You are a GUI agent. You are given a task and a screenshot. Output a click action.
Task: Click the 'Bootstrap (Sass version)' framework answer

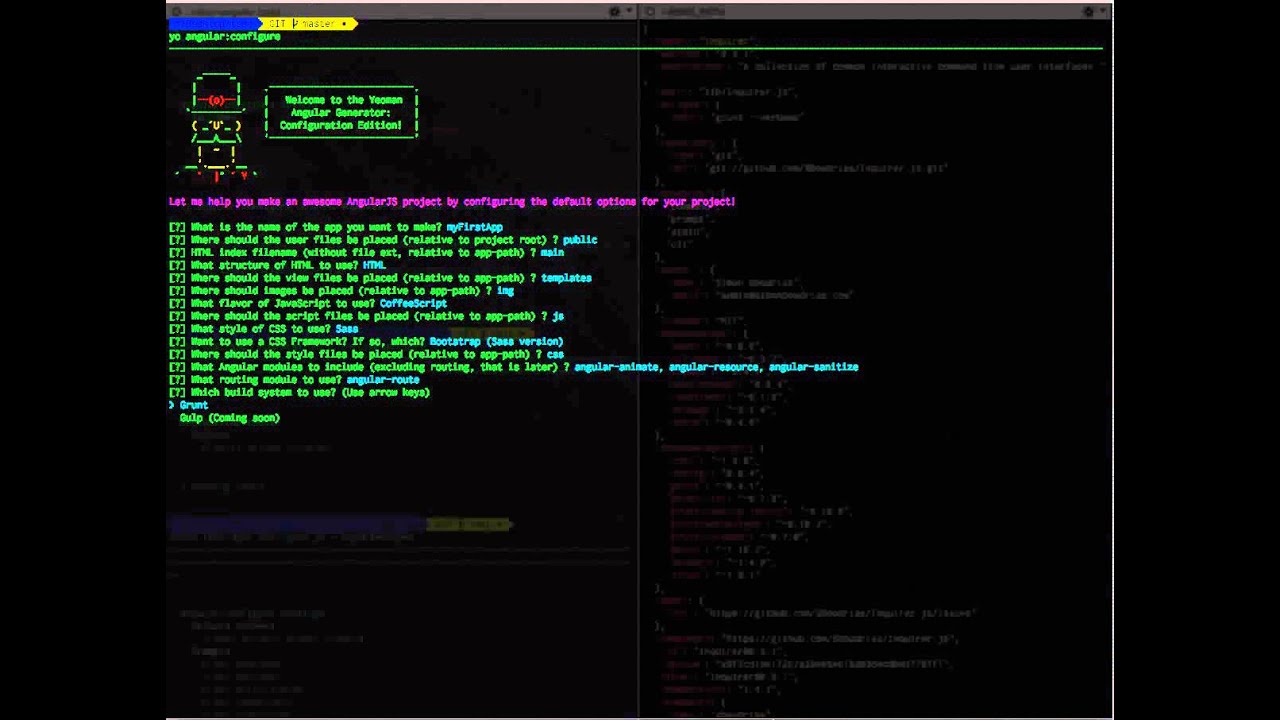click(496, 342)
